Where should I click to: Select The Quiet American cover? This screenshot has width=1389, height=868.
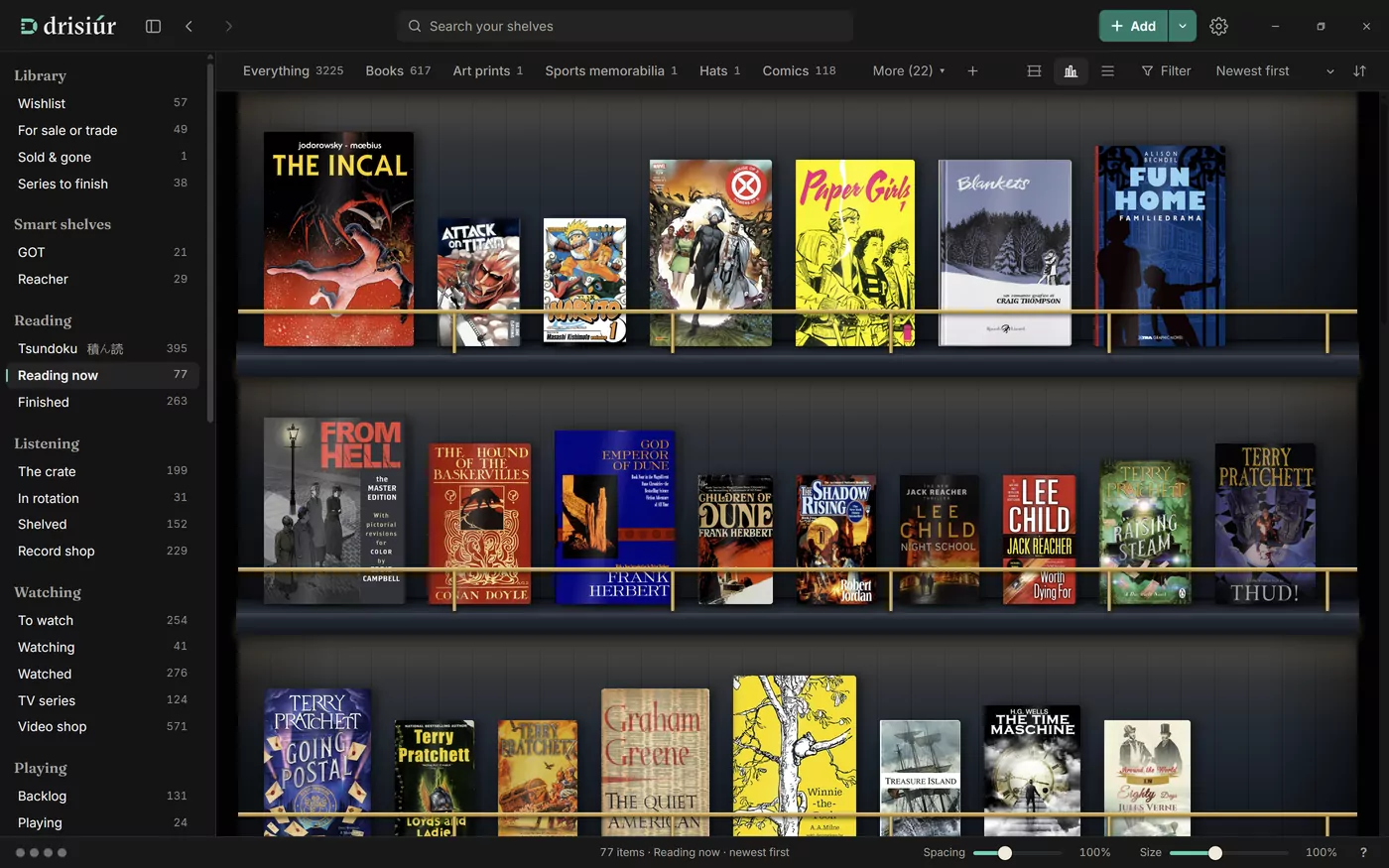point(655,762)
